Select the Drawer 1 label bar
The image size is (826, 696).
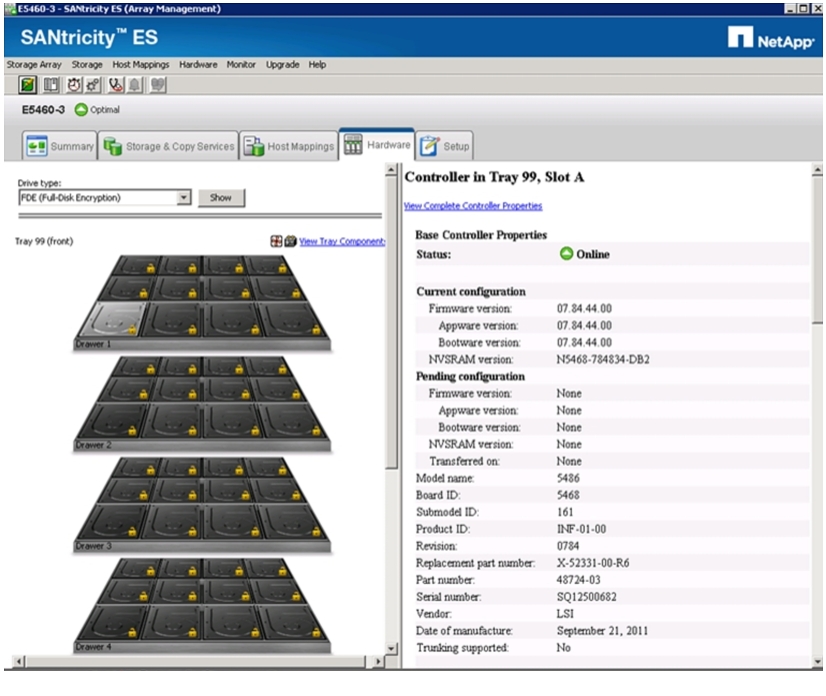pos(202,345)
